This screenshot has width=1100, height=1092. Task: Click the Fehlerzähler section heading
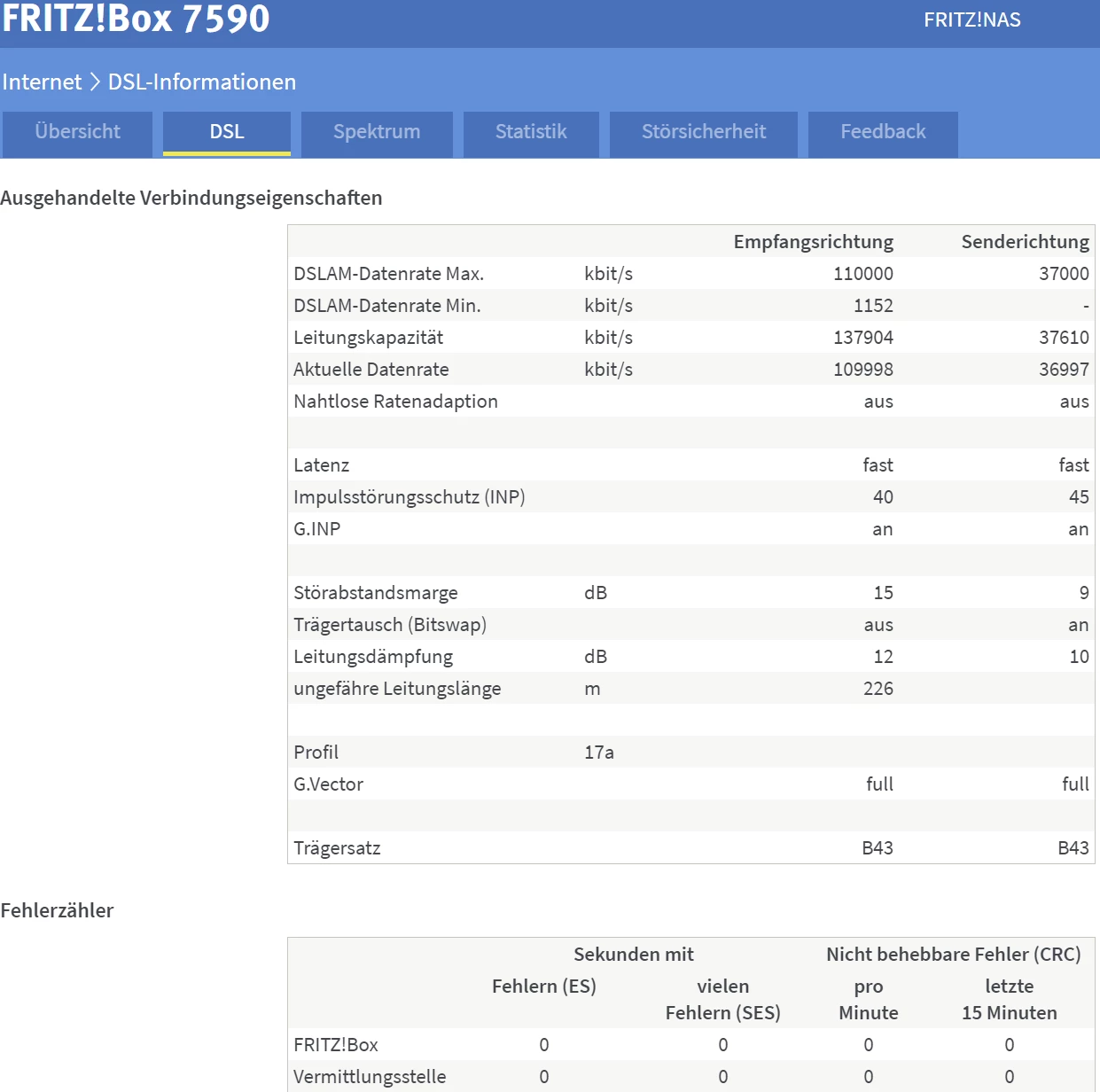[57, 910]
